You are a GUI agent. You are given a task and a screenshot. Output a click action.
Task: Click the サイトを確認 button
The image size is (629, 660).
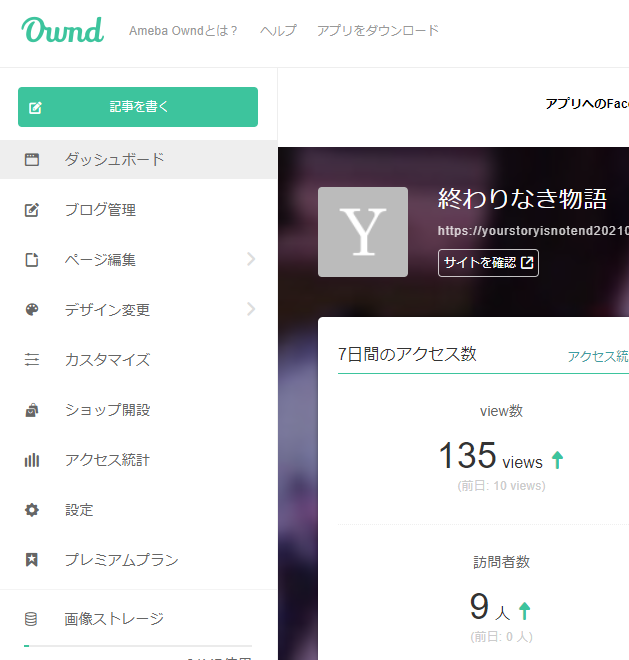(488, 263)
